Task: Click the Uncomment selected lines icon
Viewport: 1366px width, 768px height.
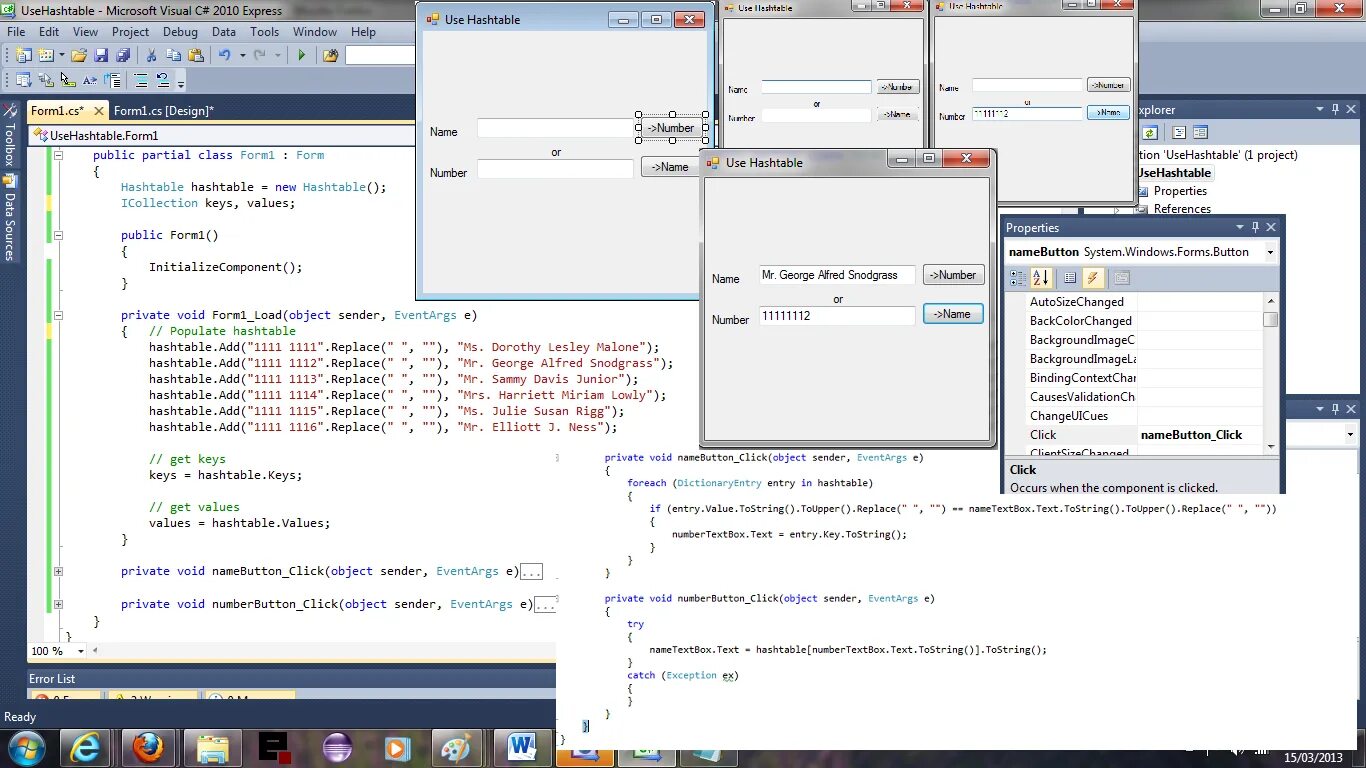Action: coord(164,80)
